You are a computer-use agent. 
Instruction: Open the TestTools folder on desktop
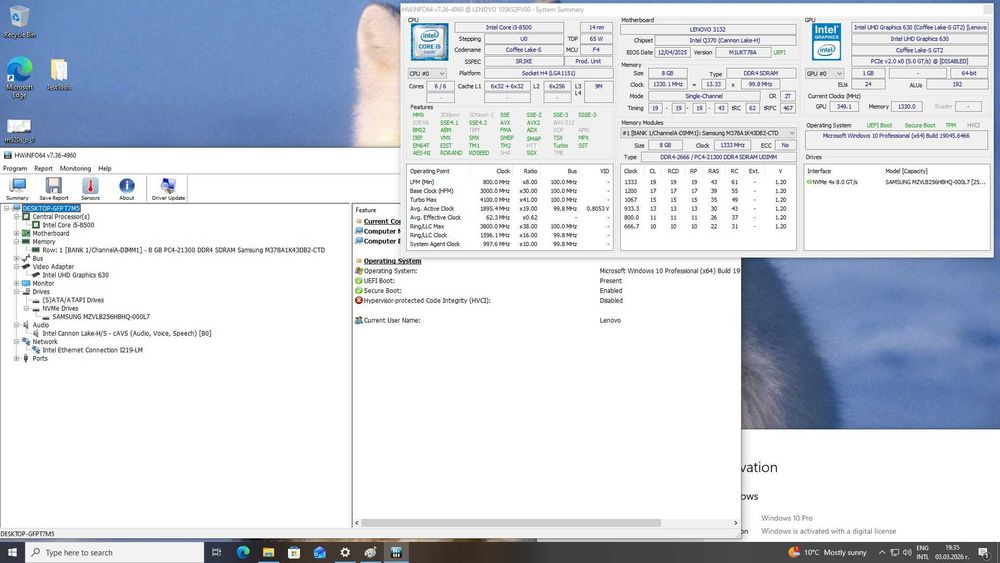pos(59,75)
